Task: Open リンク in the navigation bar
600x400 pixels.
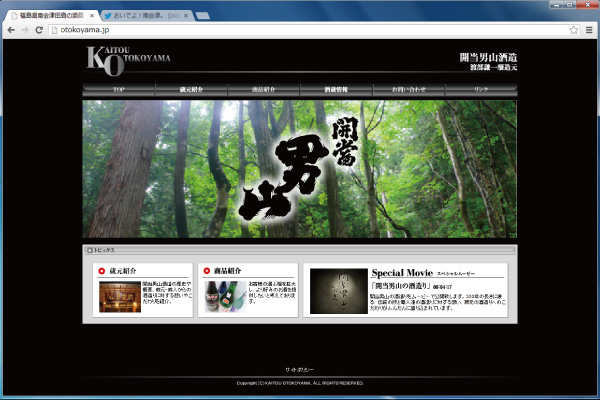Action: 481,90
